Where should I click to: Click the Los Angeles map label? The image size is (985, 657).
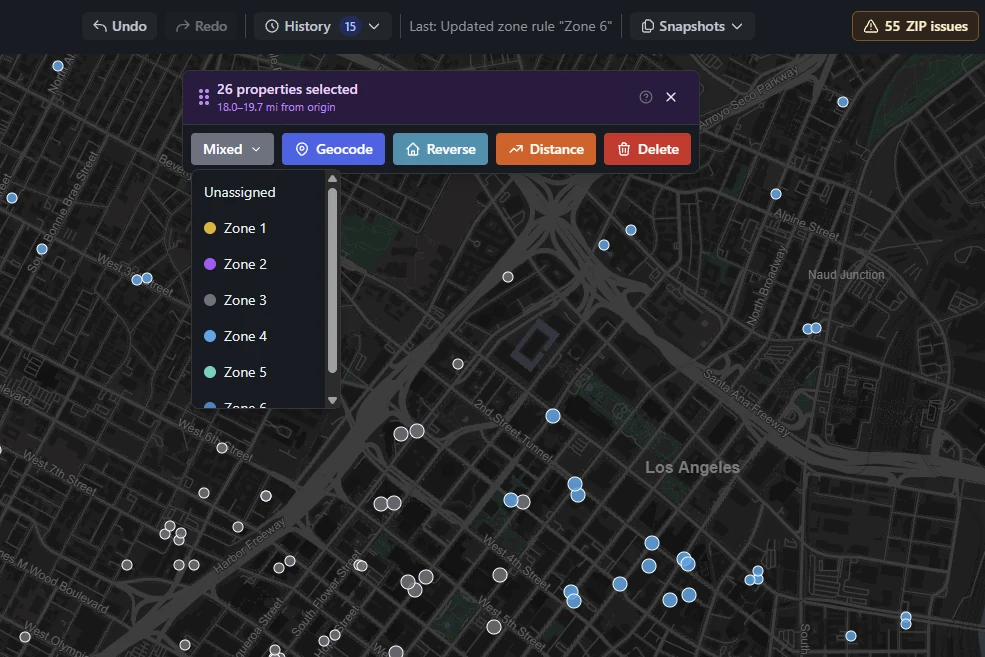[692, 467]
